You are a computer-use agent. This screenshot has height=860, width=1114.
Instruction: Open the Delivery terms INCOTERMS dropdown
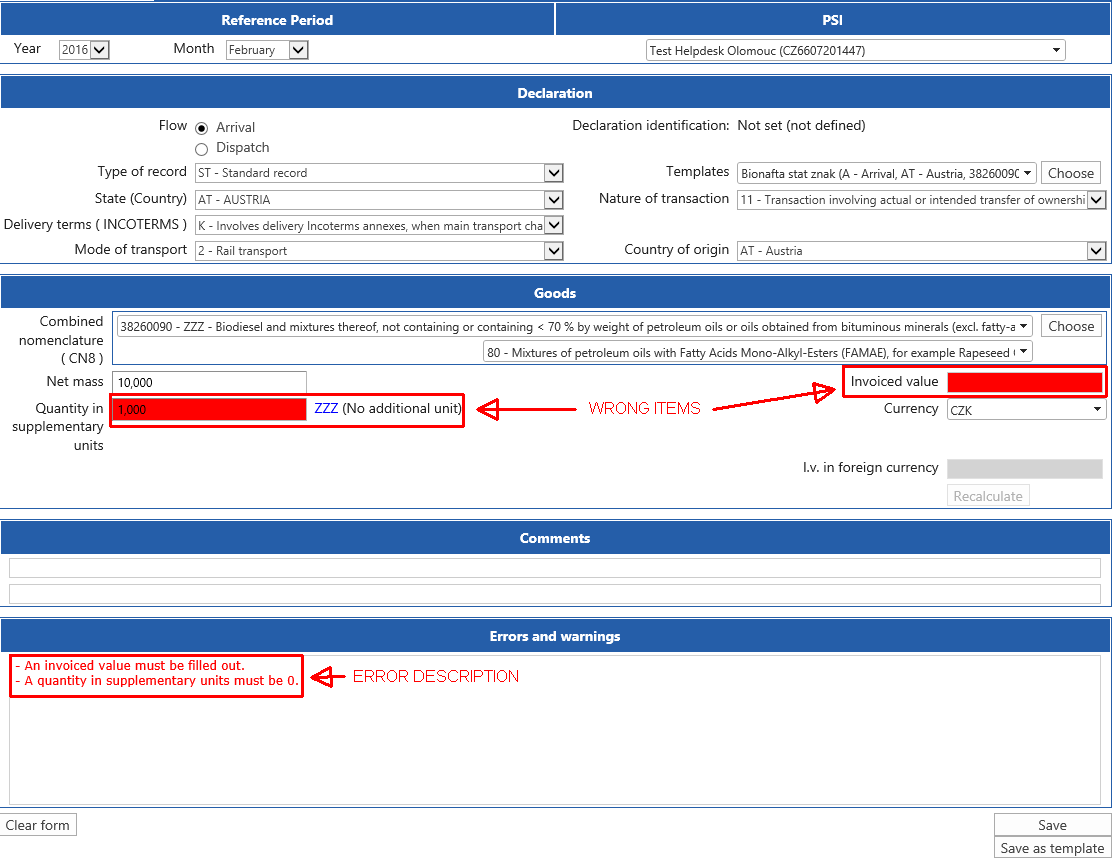coord(379,225)
